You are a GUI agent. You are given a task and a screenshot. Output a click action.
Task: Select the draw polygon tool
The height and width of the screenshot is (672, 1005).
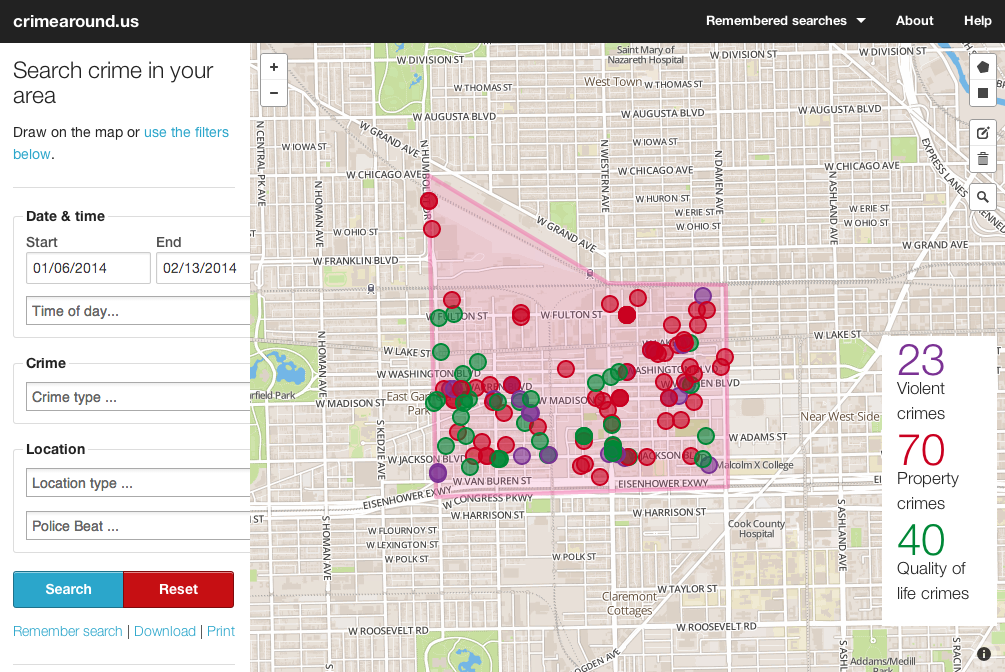983,67
